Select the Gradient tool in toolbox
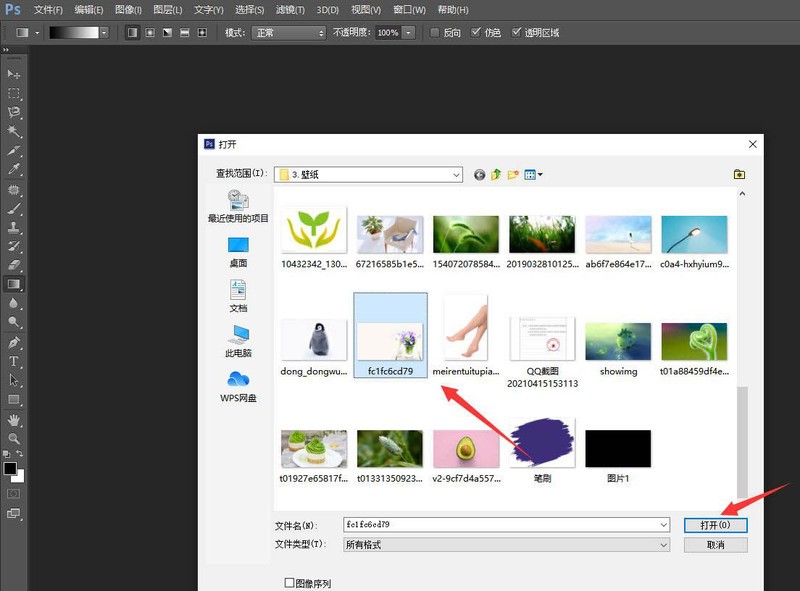Image resolution: width=800 pixels, height=591 pixels. tap(14, 284)
